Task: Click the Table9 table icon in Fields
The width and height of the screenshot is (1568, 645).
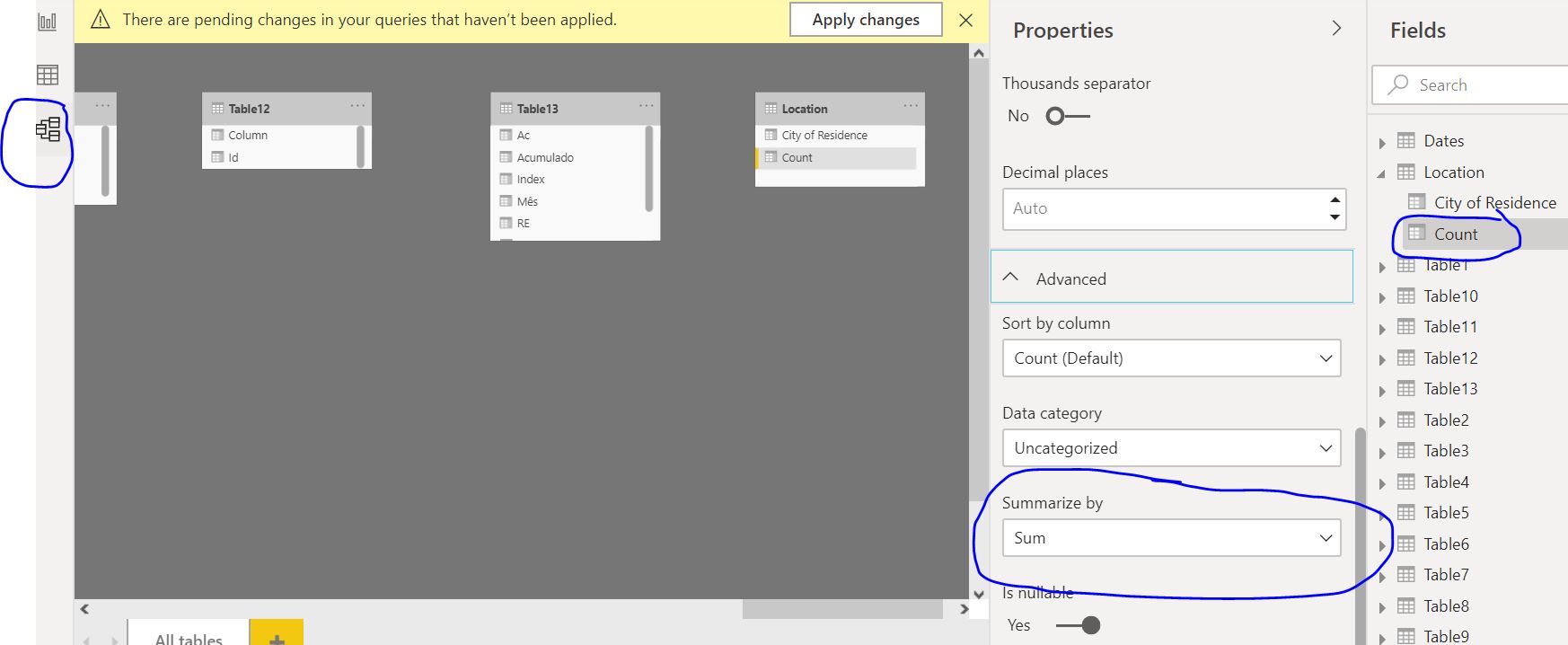Action: pyautogui.click(x=1406, y=636)
